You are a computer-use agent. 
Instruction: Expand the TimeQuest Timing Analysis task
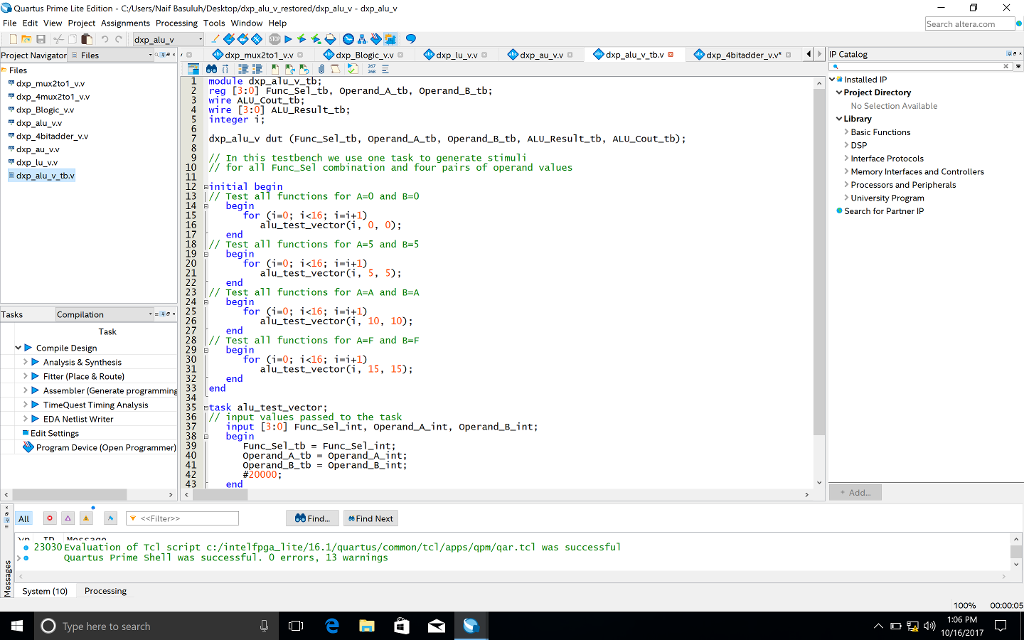tap(25, 405)
